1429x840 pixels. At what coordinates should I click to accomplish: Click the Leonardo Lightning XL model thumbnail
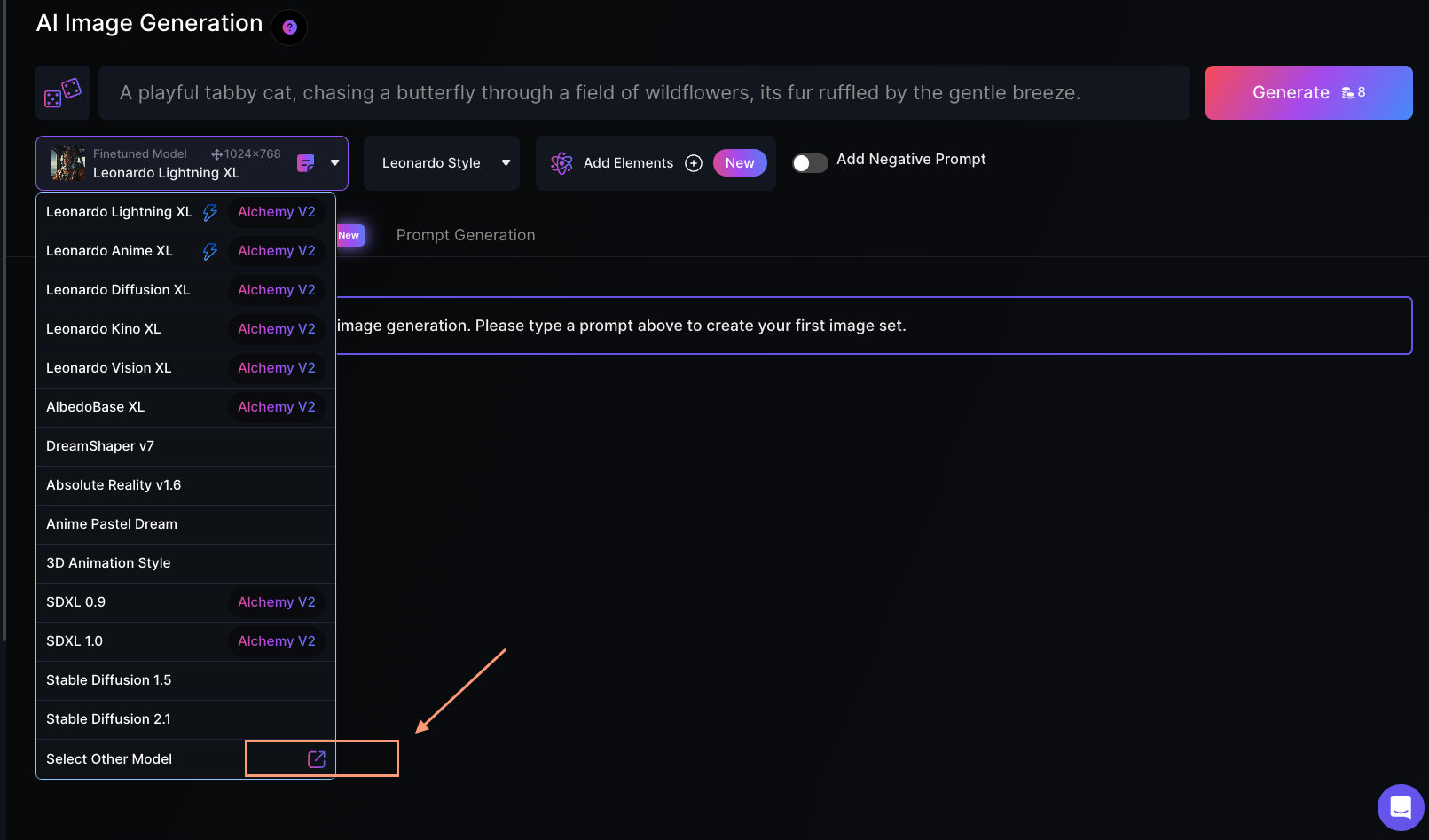click(x=67, y=163)
